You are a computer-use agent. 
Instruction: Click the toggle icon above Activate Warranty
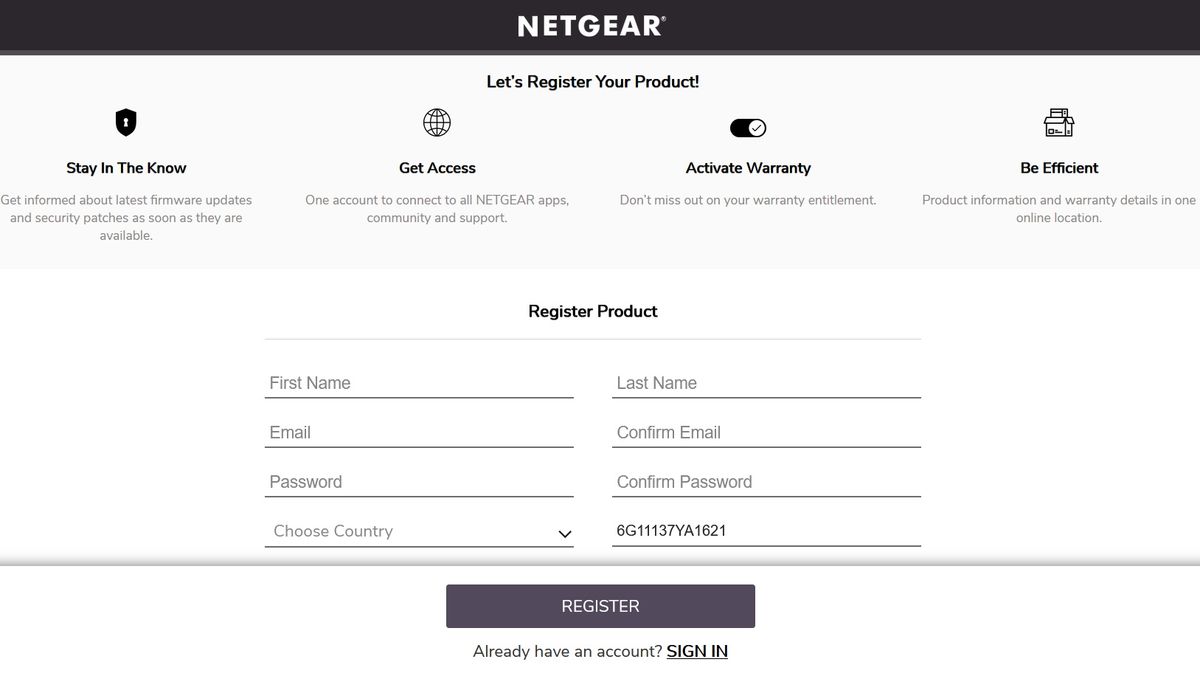click(x=748, y=127)
